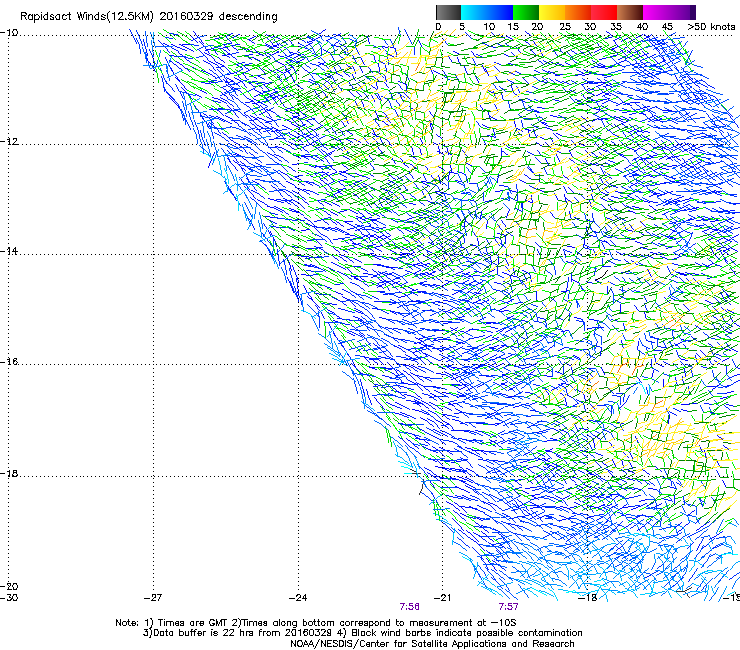Click the 'Data buffer is 22 hrs' note line
Screen dimensions: 740x650
coord(362,633)
